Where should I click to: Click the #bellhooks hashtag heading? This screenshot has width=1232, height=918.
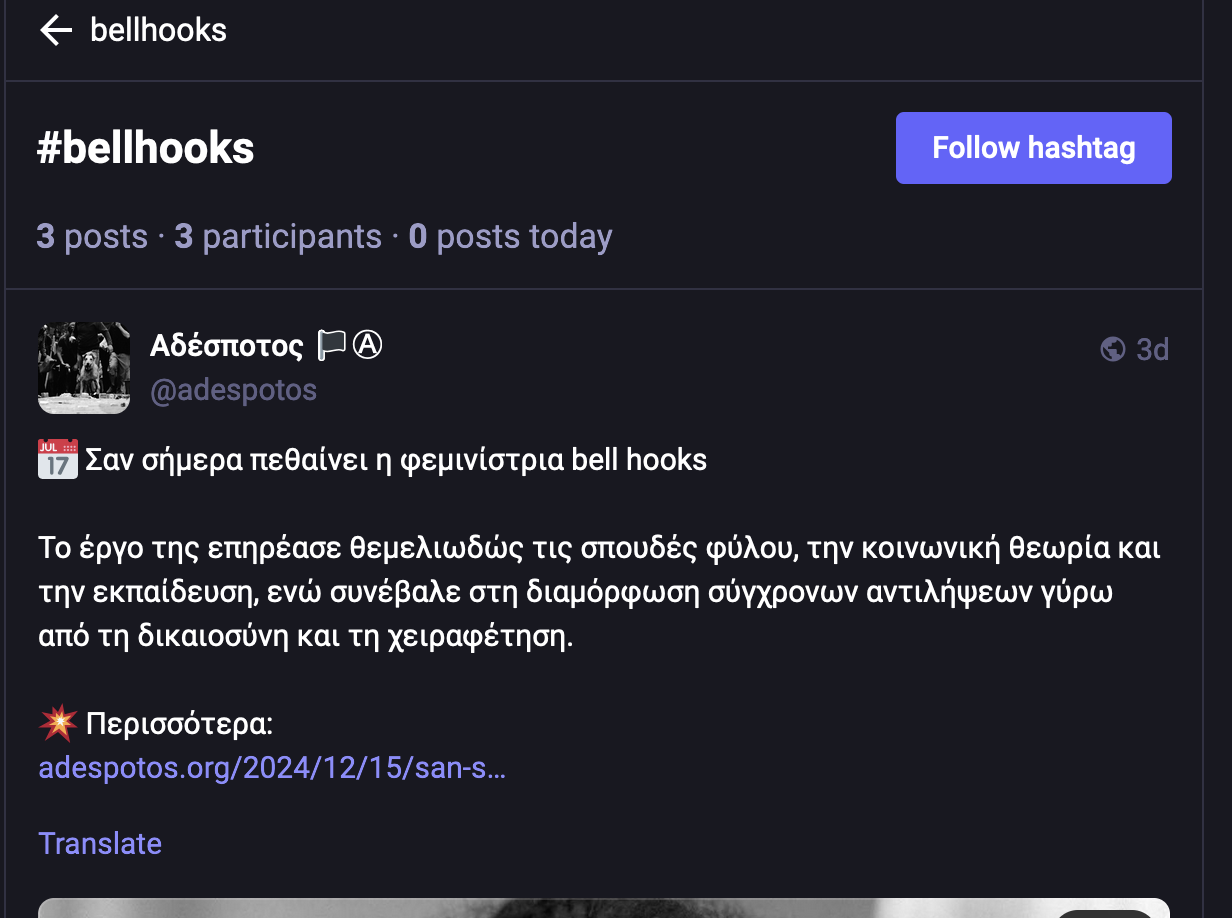146,148
